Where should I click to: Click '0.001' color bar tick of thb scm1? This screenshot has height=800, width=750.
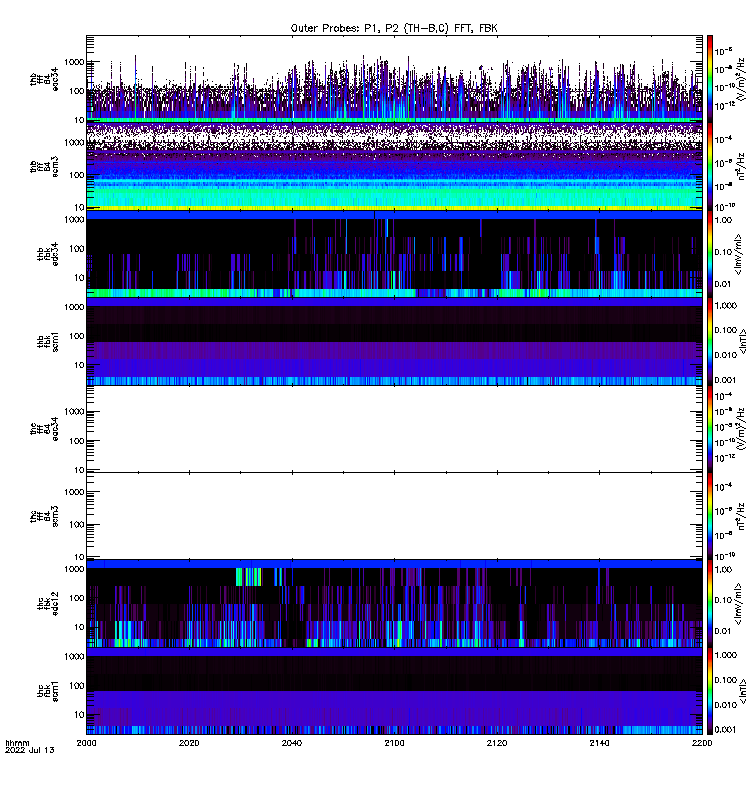[x=726, y=380]
